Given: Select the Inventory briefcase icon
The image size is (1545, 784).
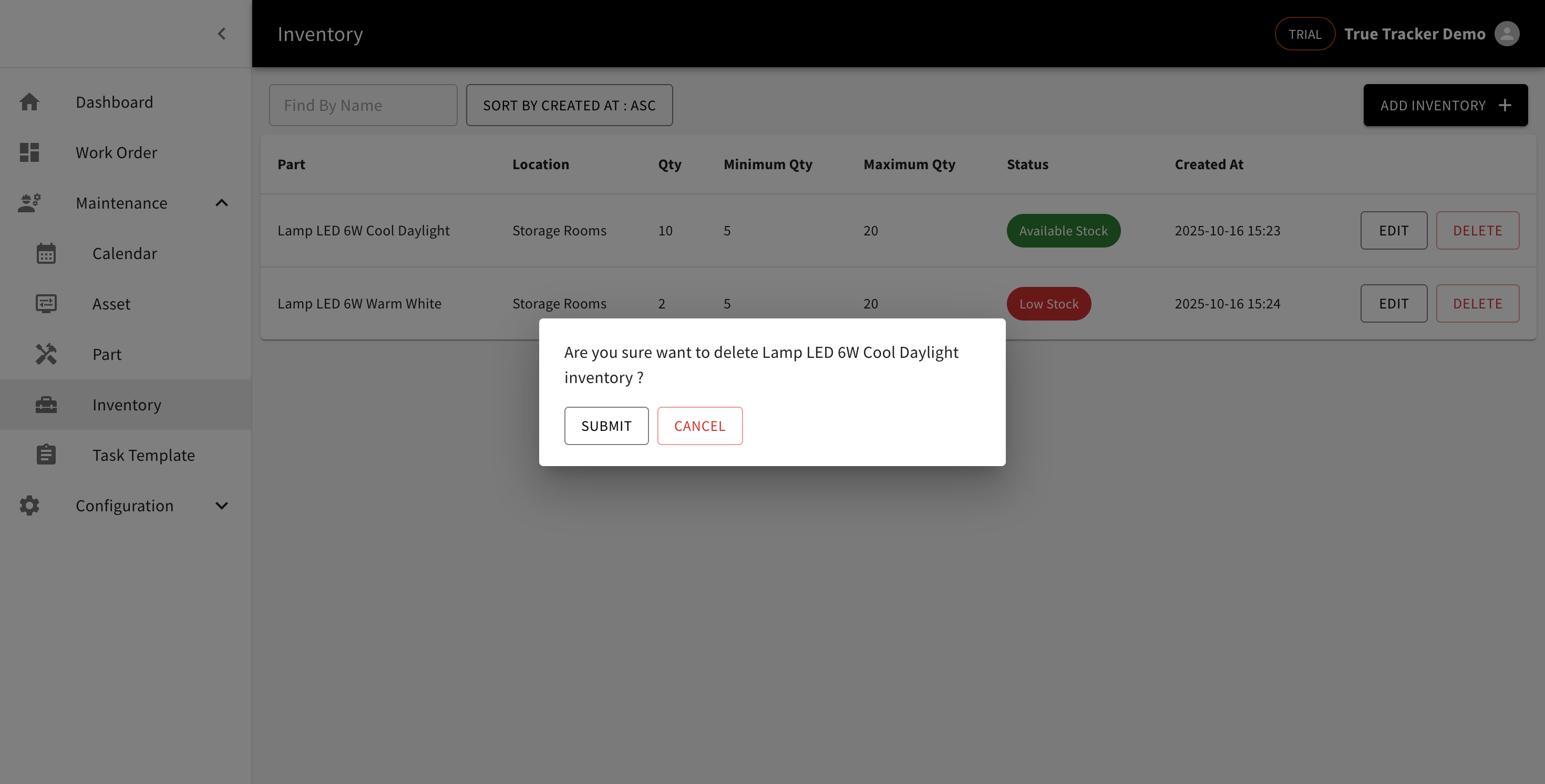Looking at the screenshot, I should (47, 404).
